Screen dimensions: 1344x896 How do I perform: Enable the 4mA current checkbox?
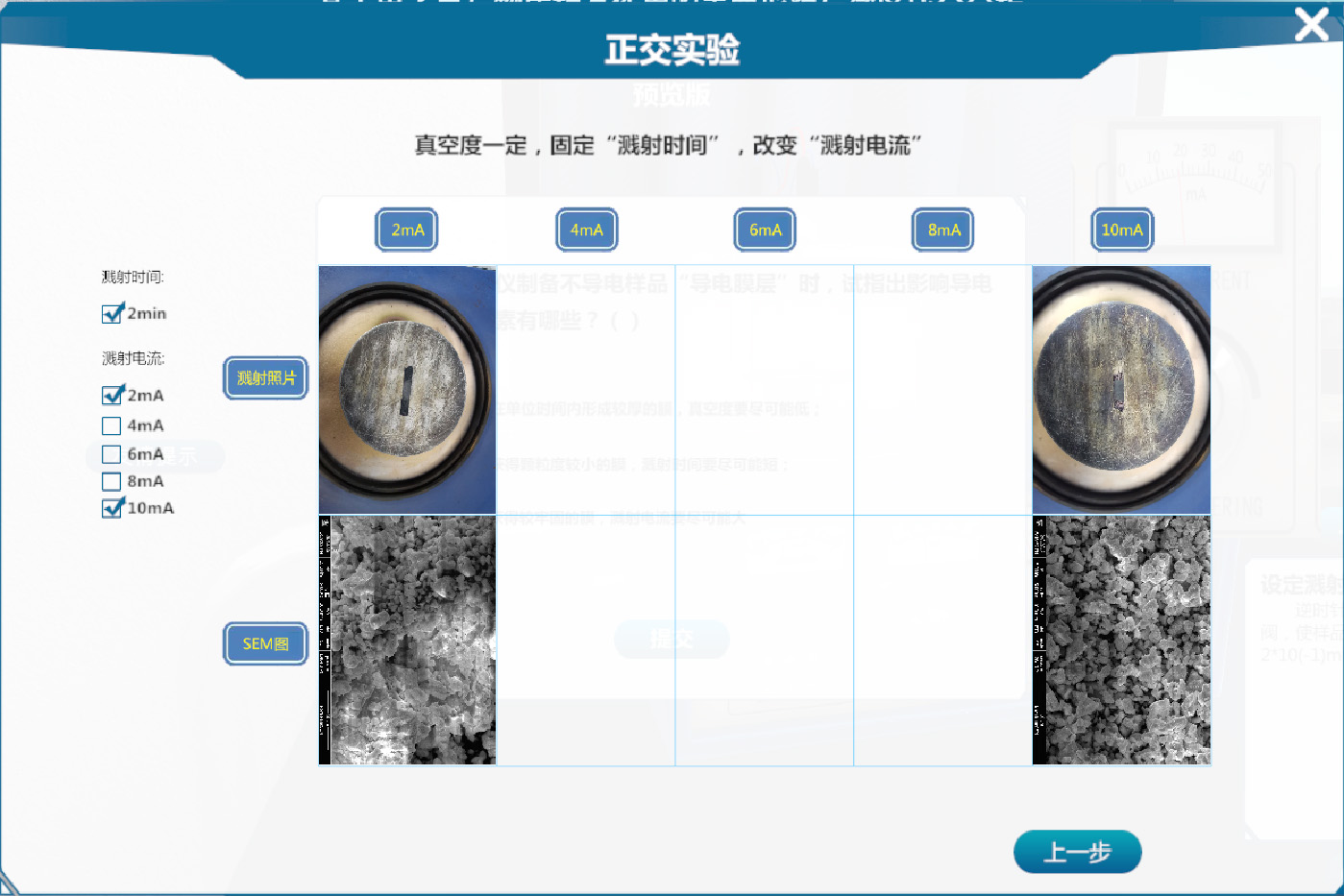(111, 425)
